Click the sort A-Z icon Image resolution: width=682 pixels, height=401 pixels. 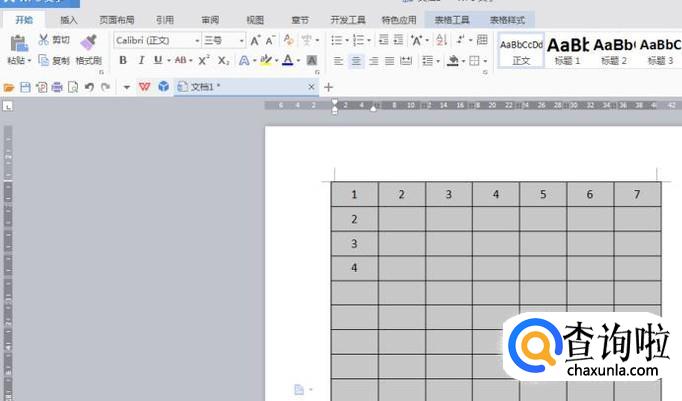(x=441, y=40)
